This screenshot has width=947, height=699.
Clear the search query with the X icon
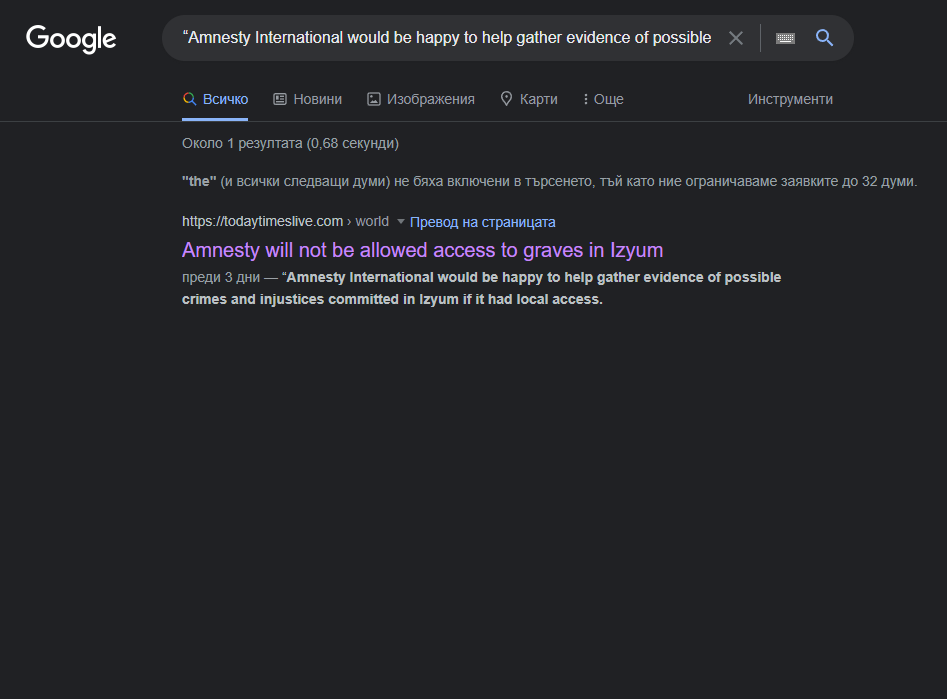[x=736, y=38]
